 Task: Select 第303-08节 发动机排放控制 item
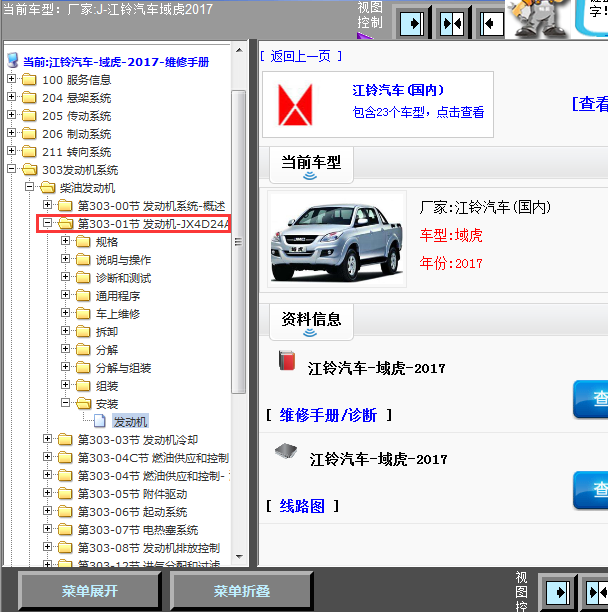149,548
